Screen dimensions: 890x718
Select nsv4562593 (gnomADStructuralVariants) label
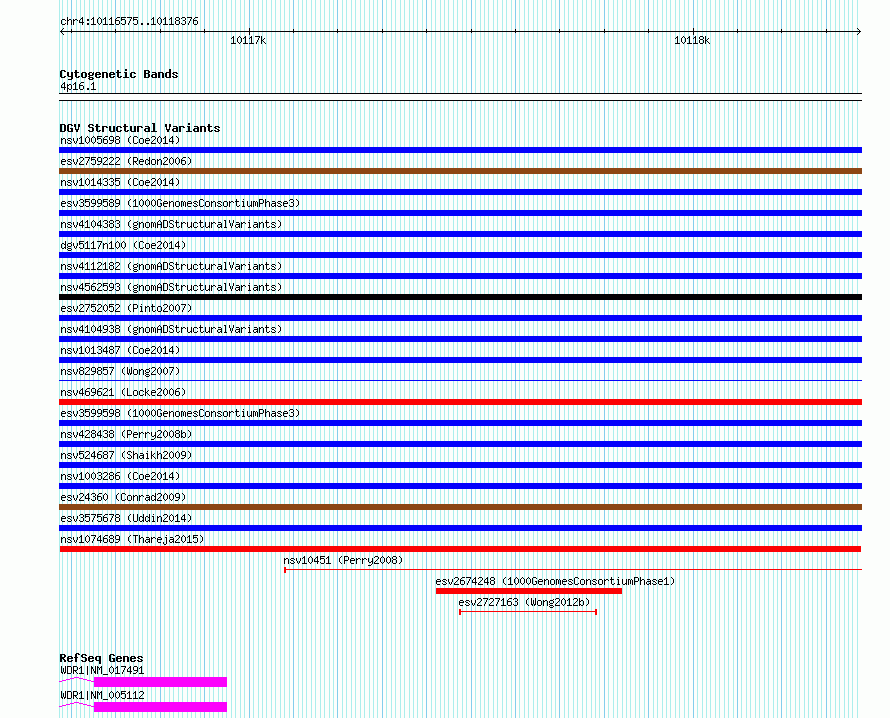point(171,287)
